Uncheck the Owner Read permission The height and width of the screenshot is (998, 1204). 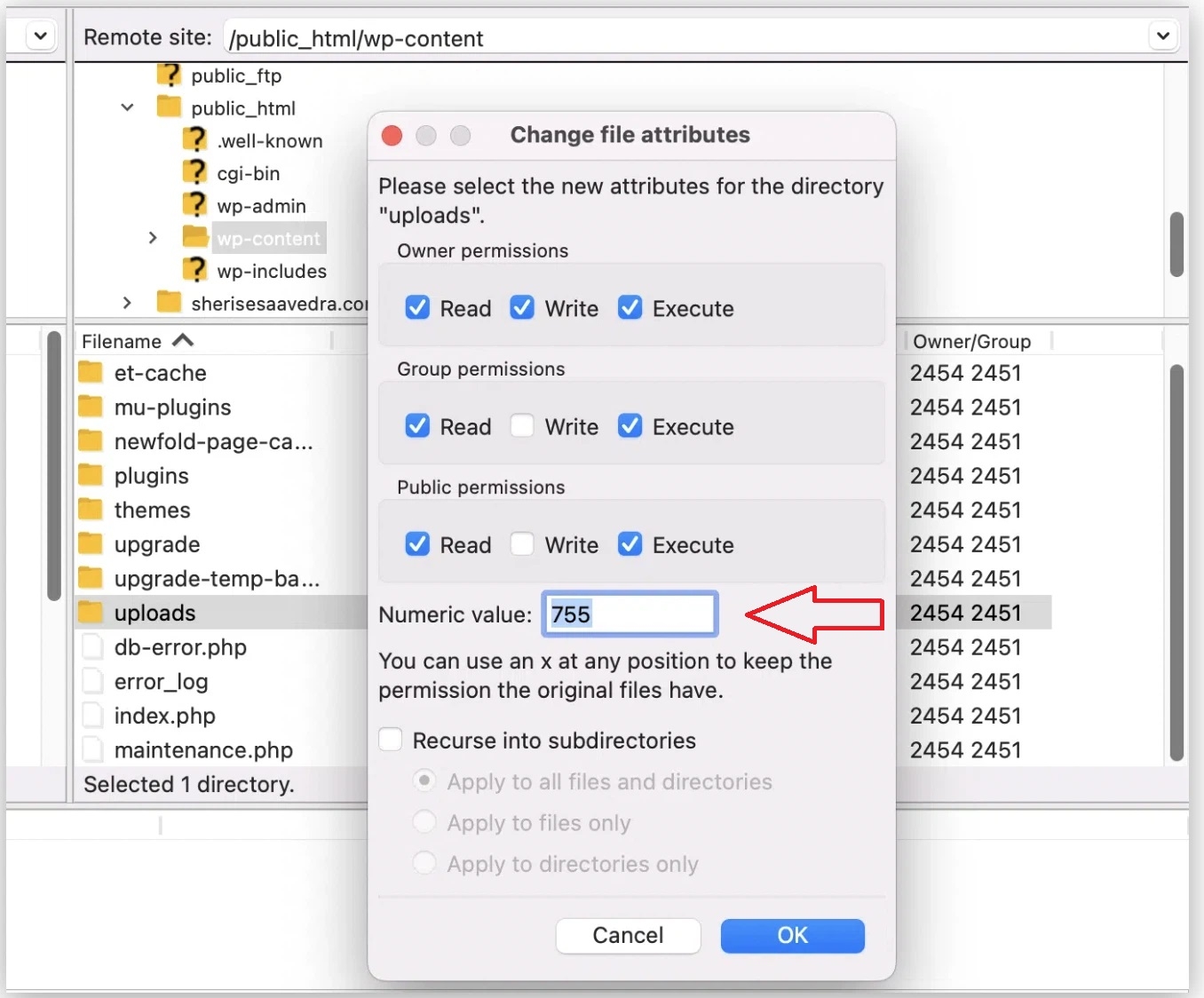pos(417,307)
